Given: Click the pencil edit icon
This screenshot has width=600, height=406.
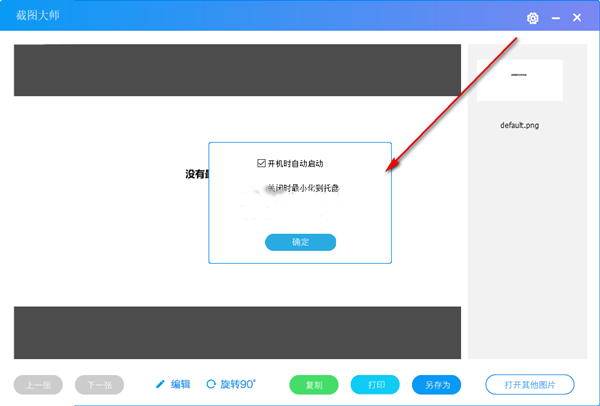Looking at the screenshot, I should 160,384.
